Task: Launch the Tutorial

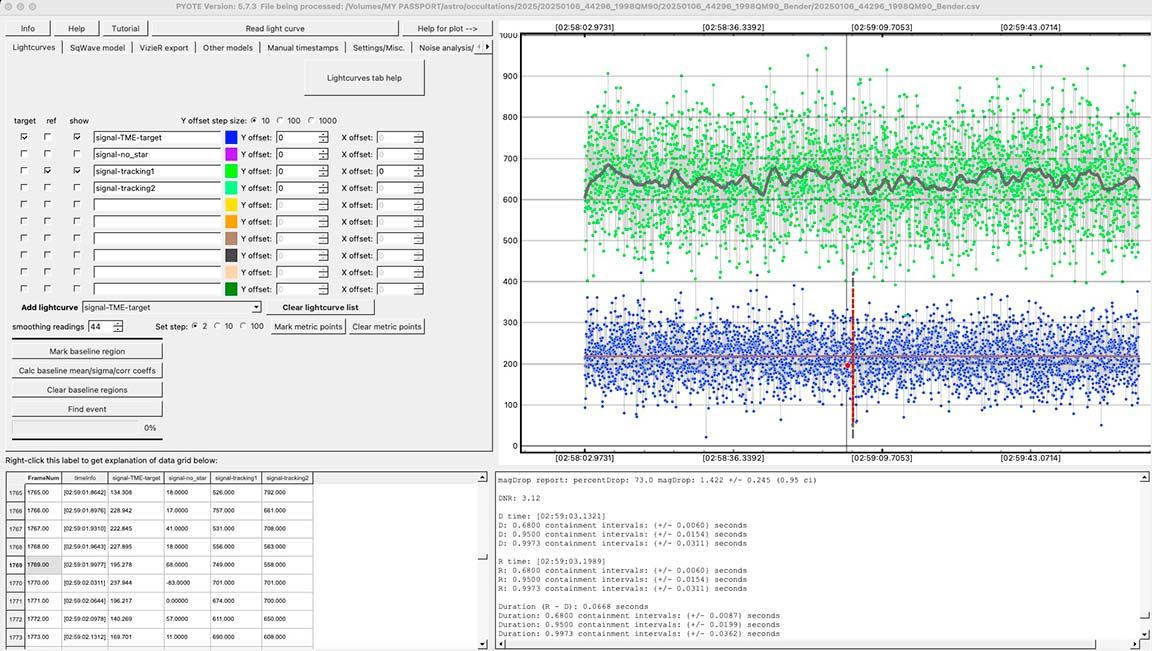Action: (x=125, y=29)
